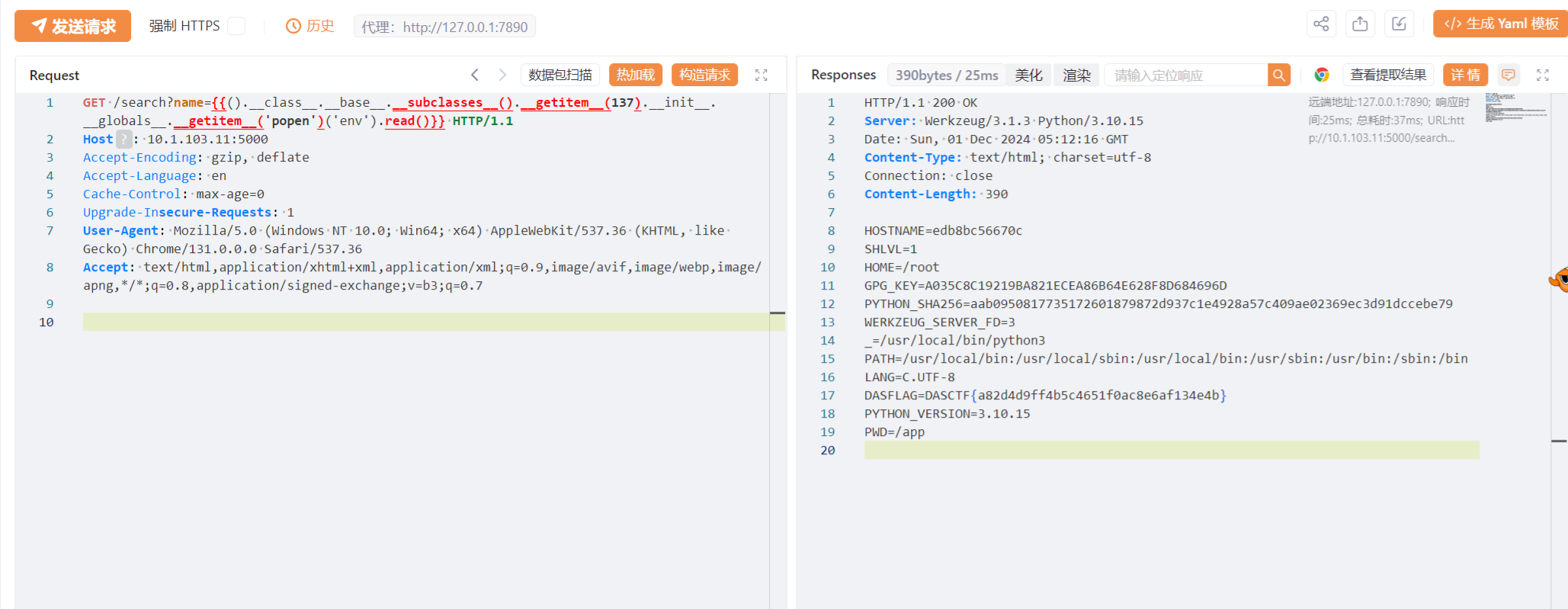Expand the Responses panel to fullscreen

tap(1542, 75)
